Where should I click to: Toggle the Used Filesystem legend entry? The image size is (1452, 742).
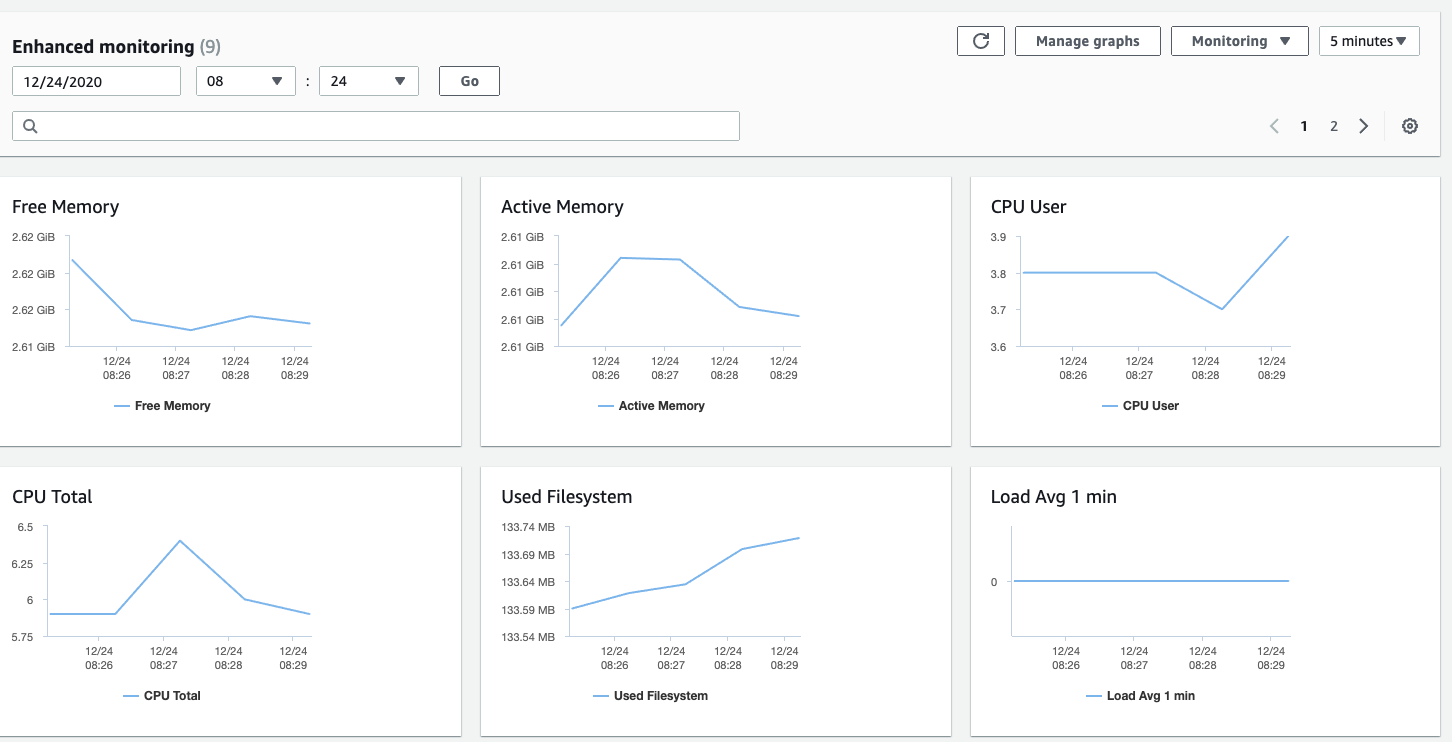(650, 696)
